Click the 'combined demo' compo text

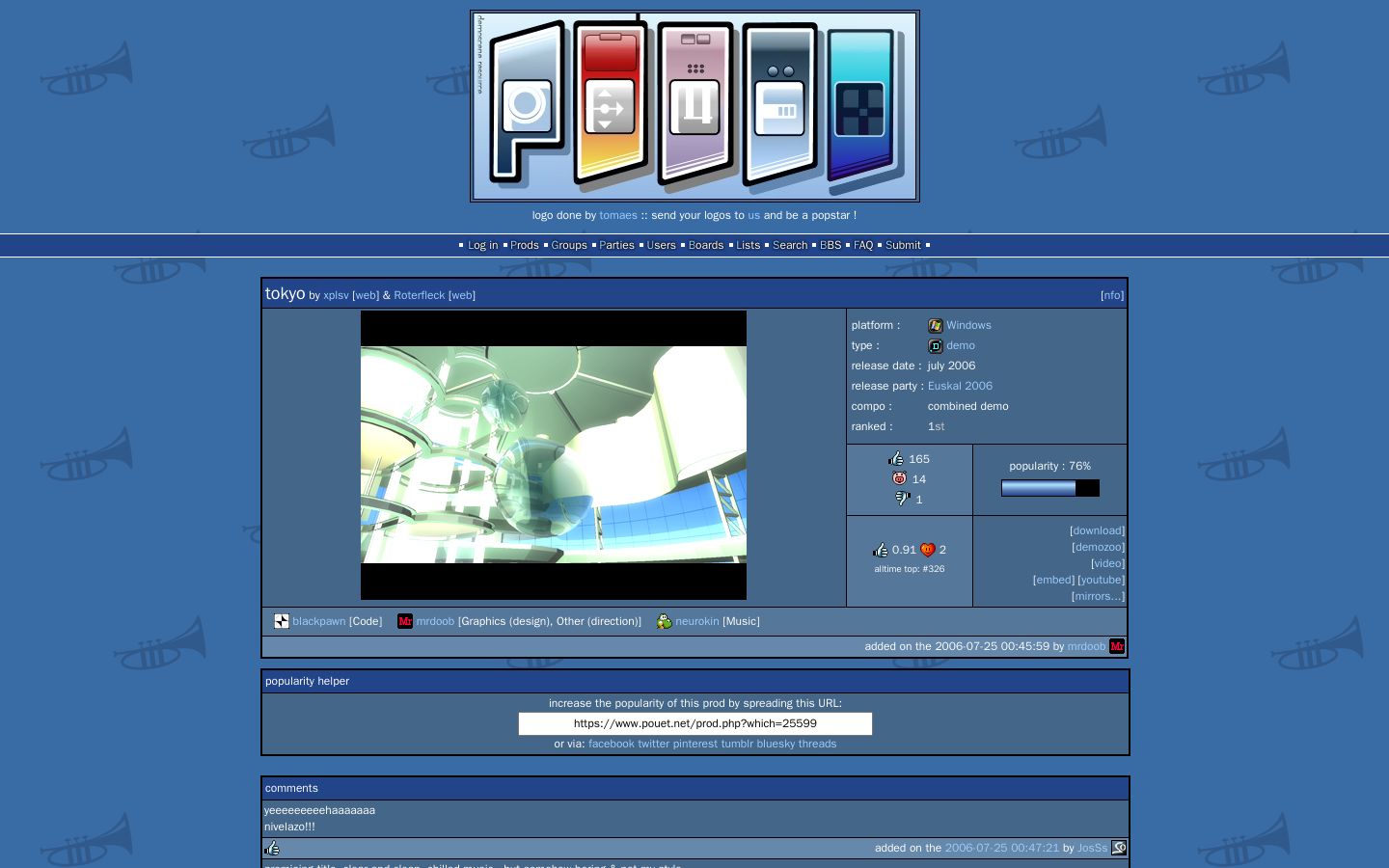(968, 406)
